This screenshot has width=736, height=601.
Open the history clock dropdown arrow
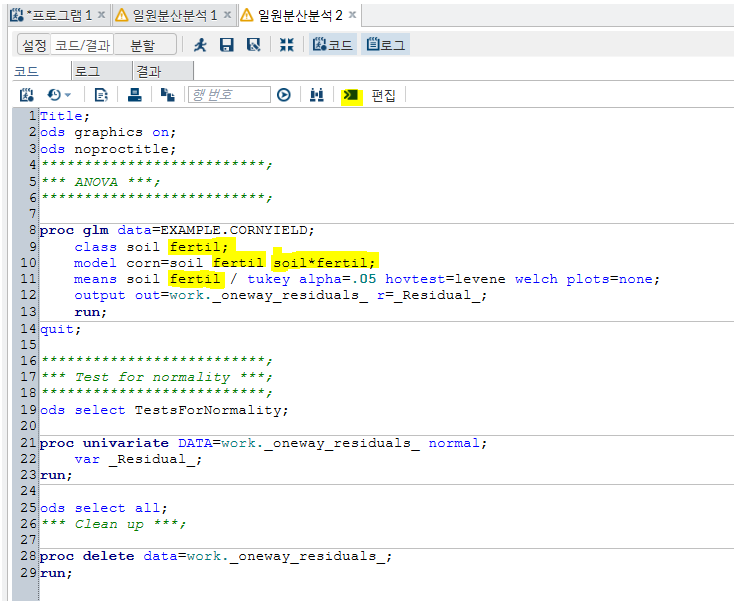pyautogui.click(x=68, y=95)
